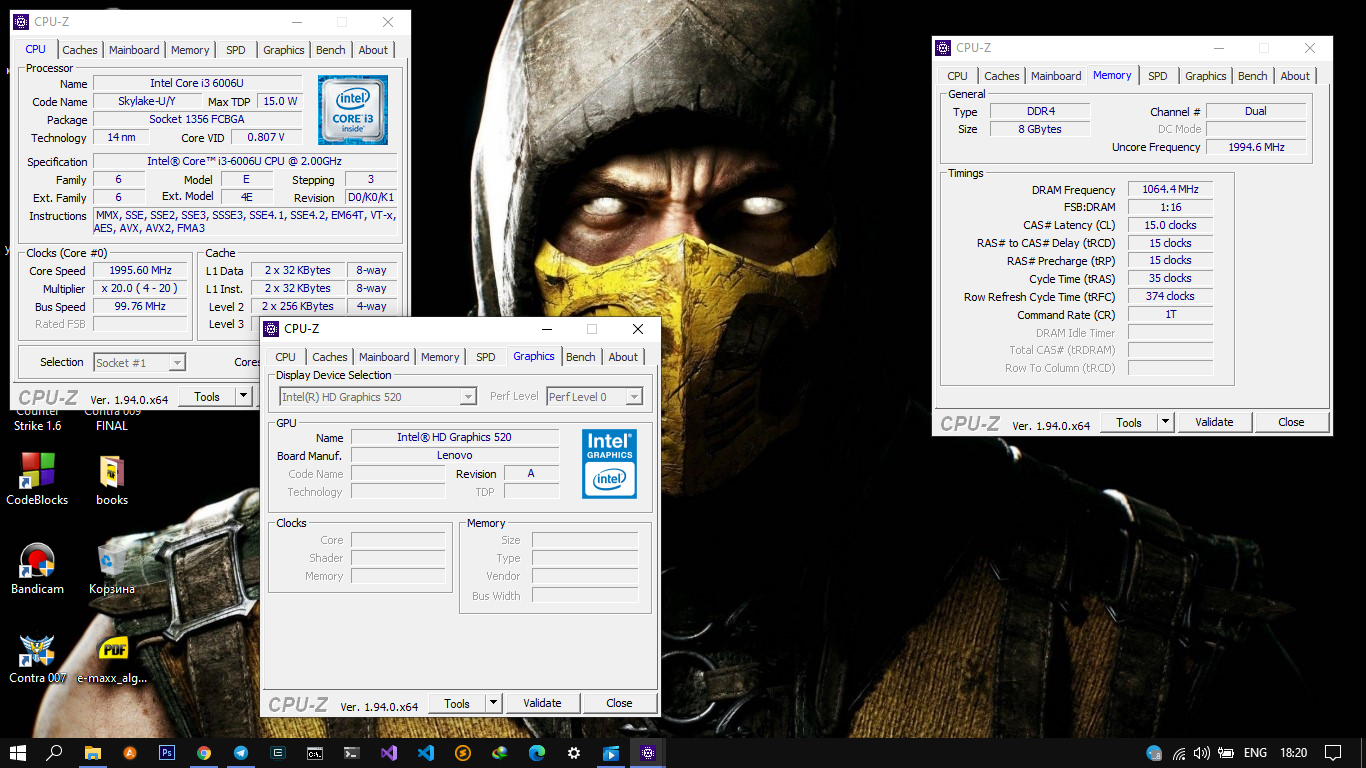Expand Tools dropdown arrow in CPU window
This screenshot has height=768, width=1366.
[243, 397]
